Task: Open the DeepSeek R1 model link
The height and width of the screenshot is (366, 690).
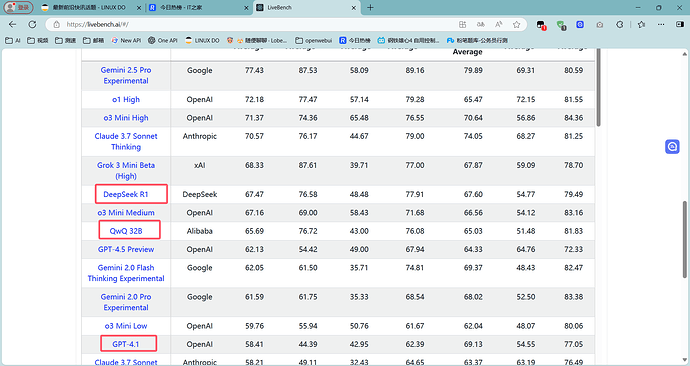Action: tap(126, 194)
